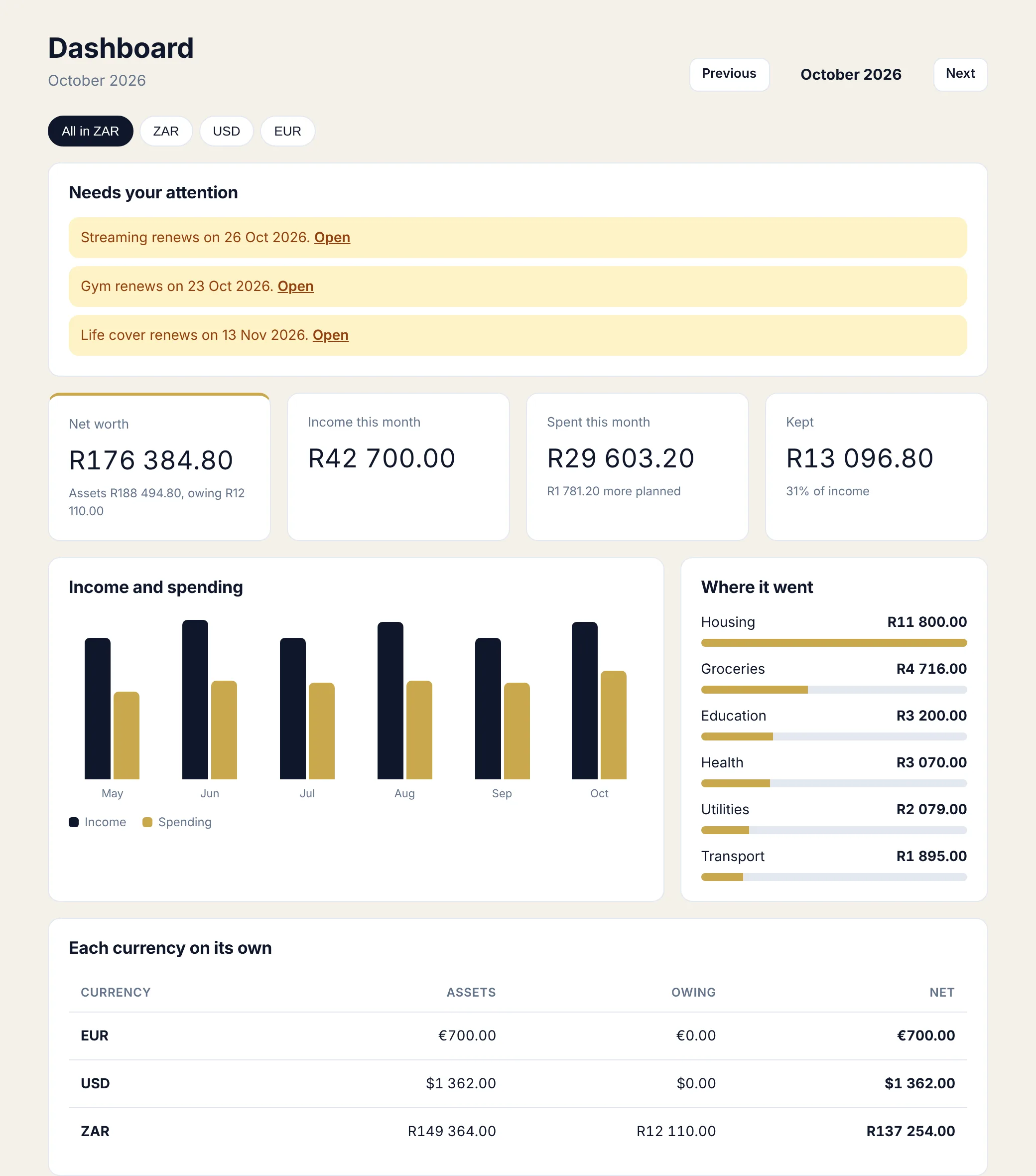Image resolution: width=1036 pixels, height=1176 pixels.
Task: Click the Next month button
Action: point(960,74)
